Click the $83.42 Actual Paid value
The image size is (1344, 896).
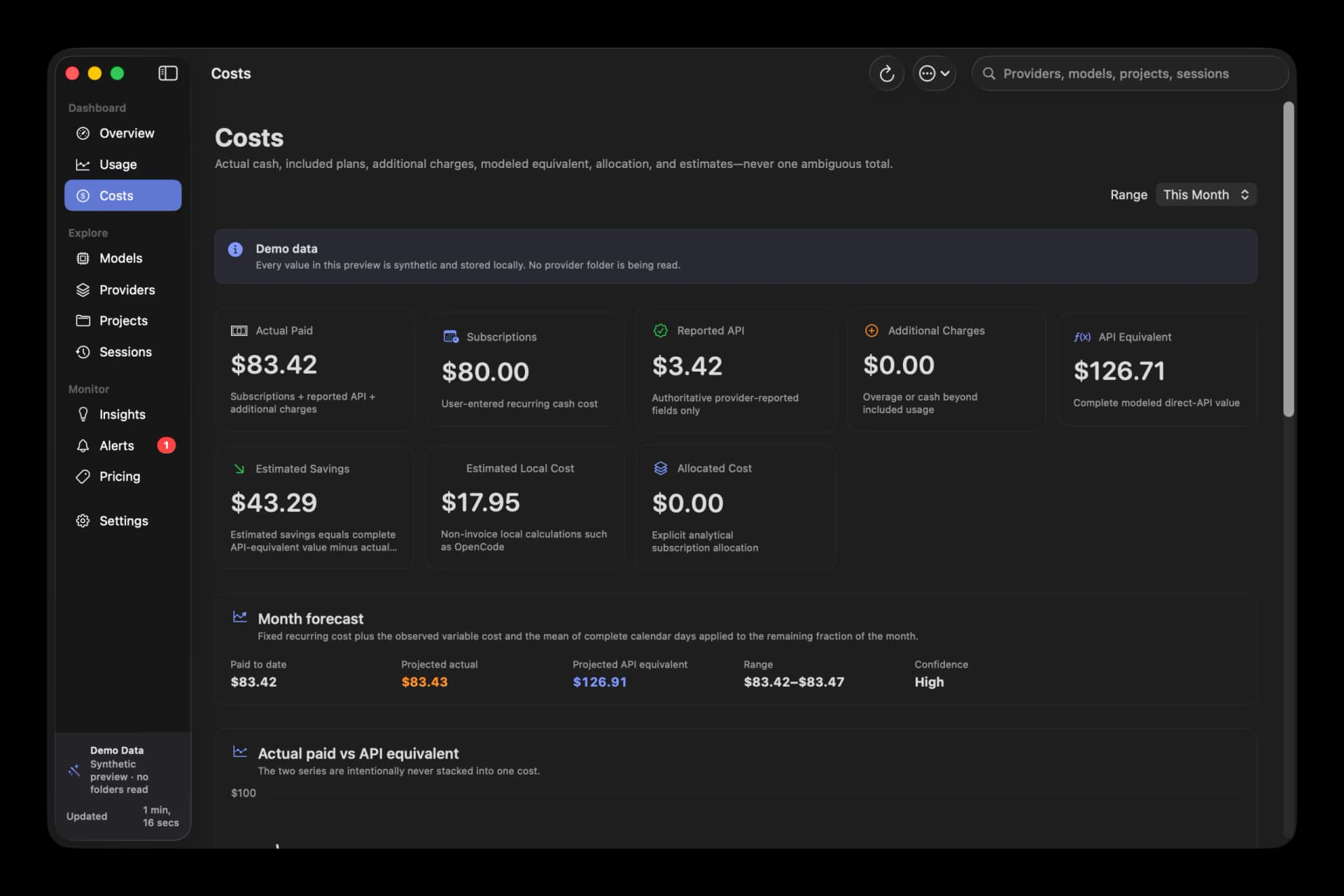274,365
